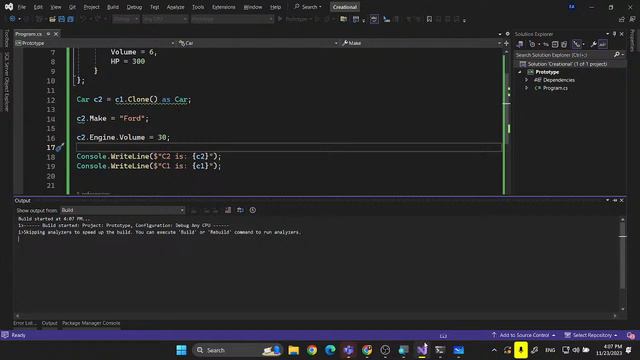Screen dimensions: 640x360
Task: Open the Prototype project navigation dropdown
Action: (x=95, y=43)
